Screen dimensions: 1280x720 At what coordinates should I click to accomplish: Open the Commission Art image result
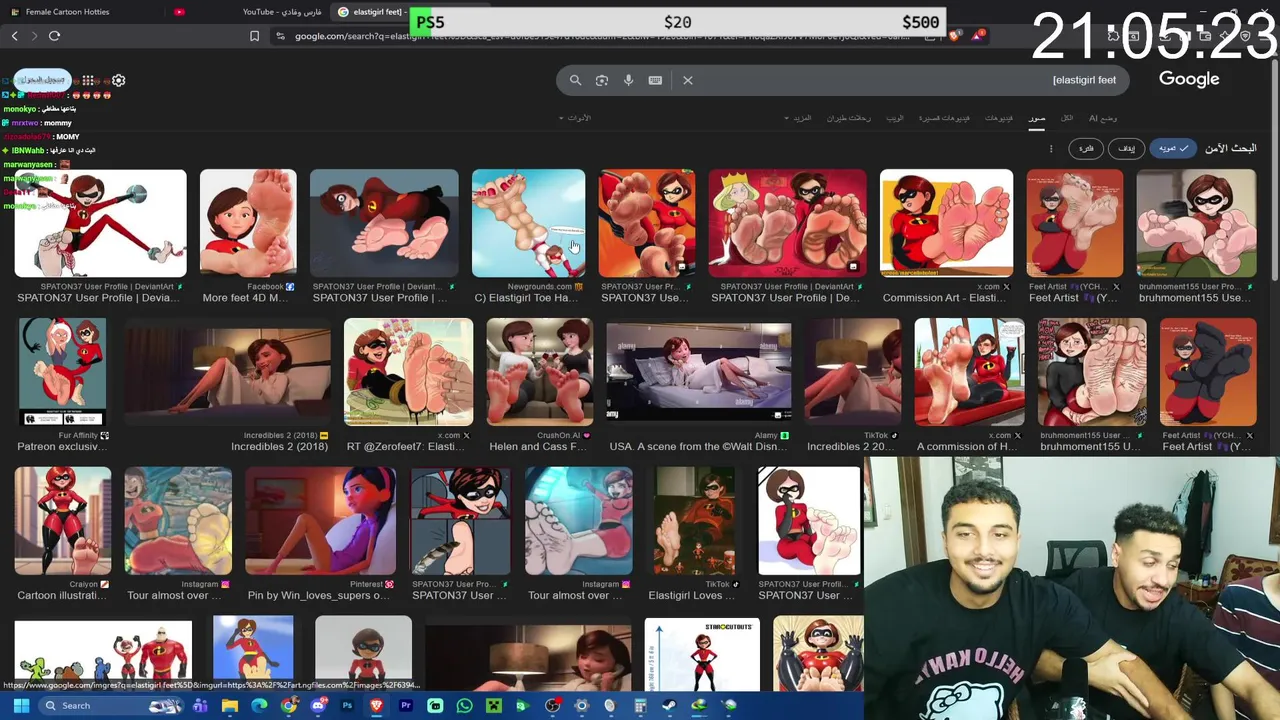coord(946,223)
